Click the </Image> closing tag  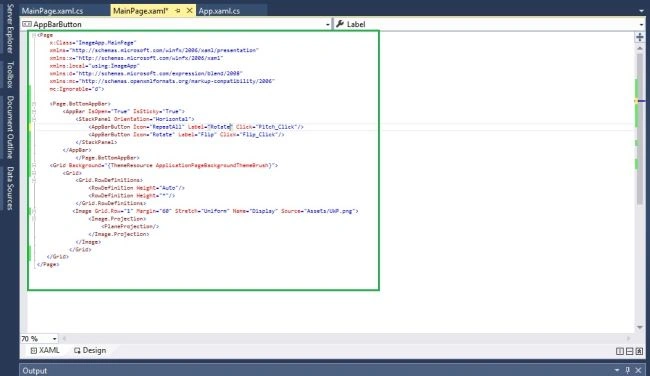click(88, 242)
